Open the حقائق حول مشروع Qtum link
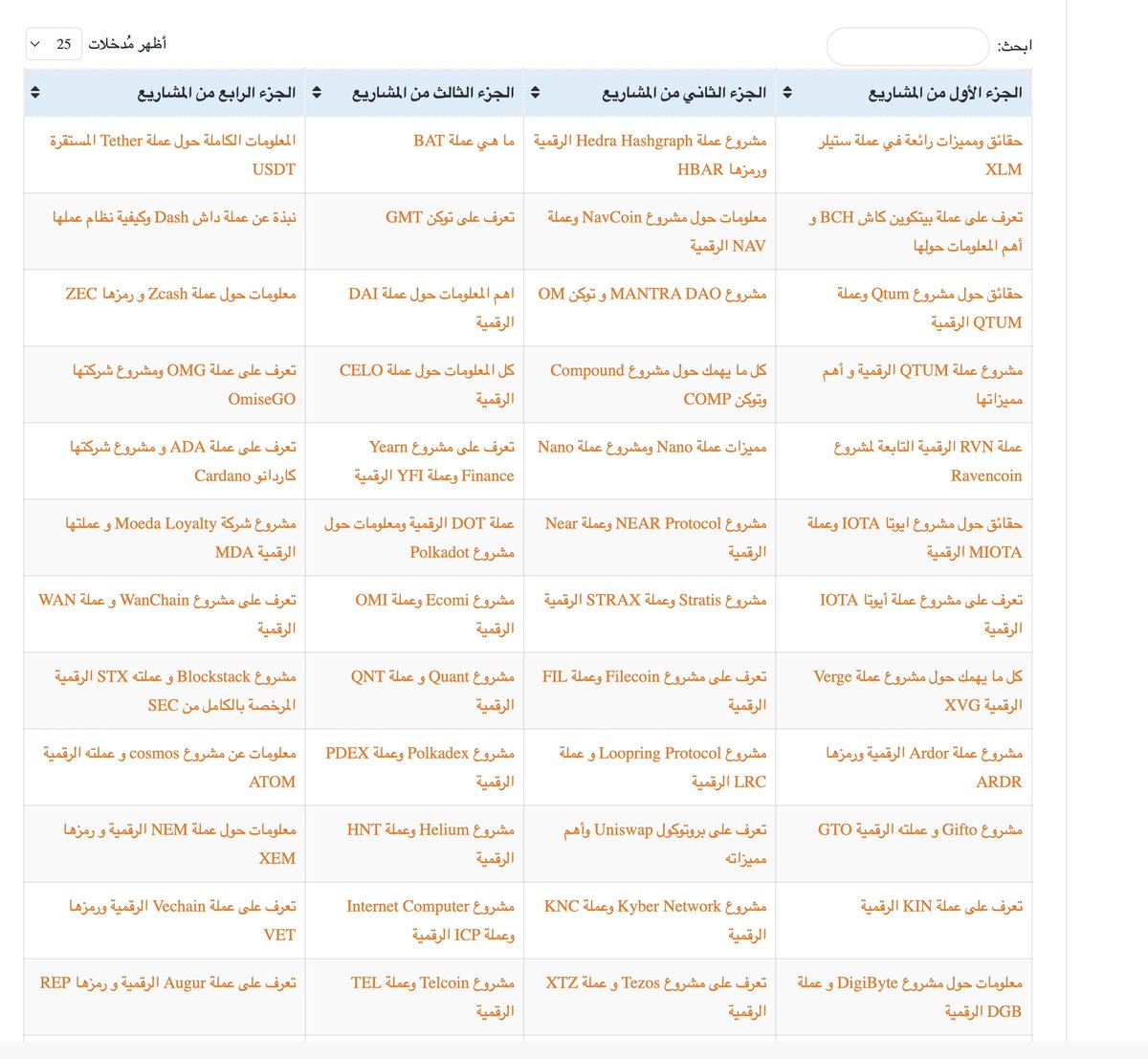 (930, 308)
